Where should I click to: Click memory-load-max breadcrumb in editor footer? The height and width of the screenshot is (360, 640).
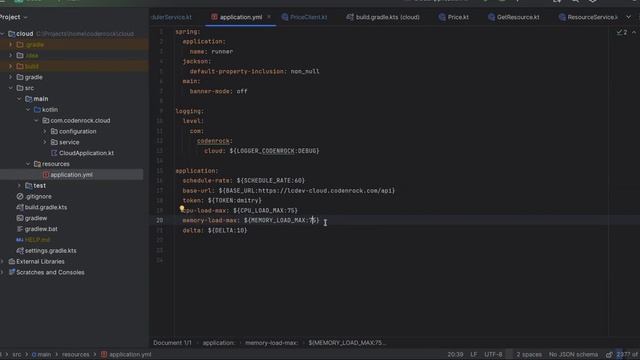point(271,343)
